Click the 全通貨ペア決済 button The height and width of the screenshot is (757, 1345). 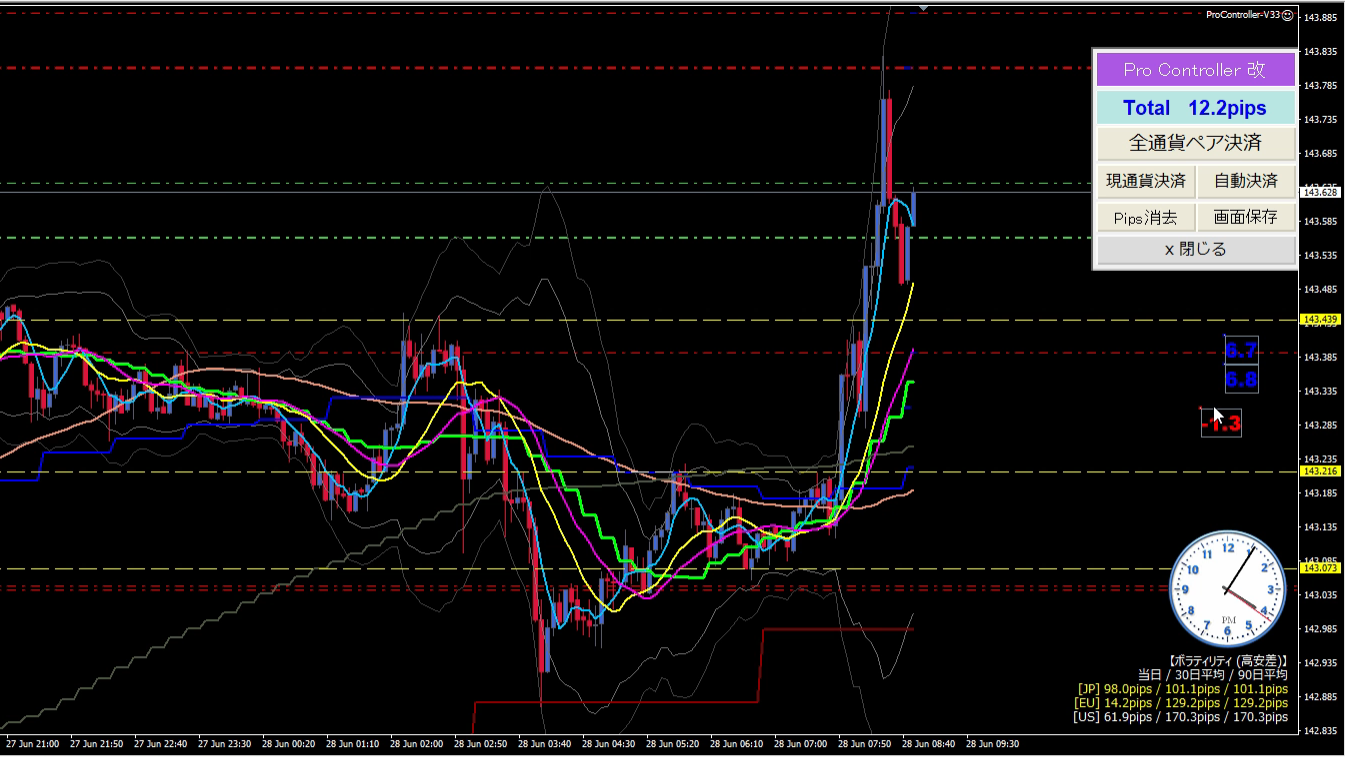click(x=1196, y=143)
